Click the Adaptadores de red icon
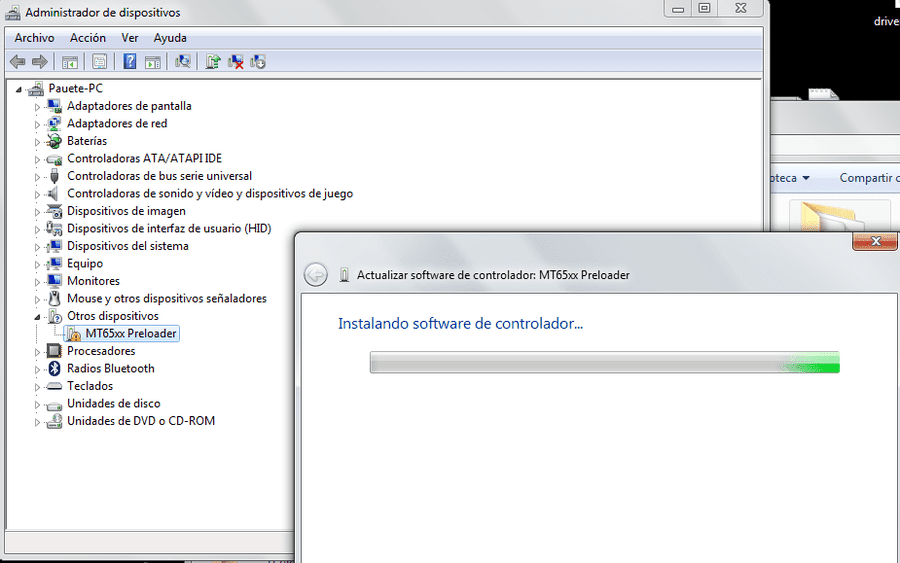The height and width of the screenshot is (563, 900). 55,123
